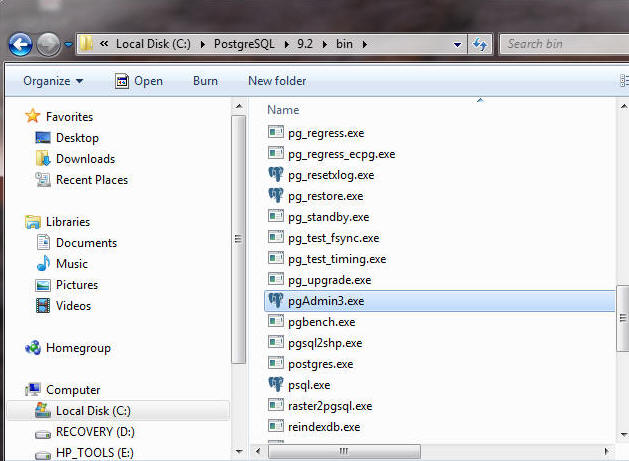Open dropdown arrow after bin breadcrumb
This screenshot has width=629, height=461.
364,44
